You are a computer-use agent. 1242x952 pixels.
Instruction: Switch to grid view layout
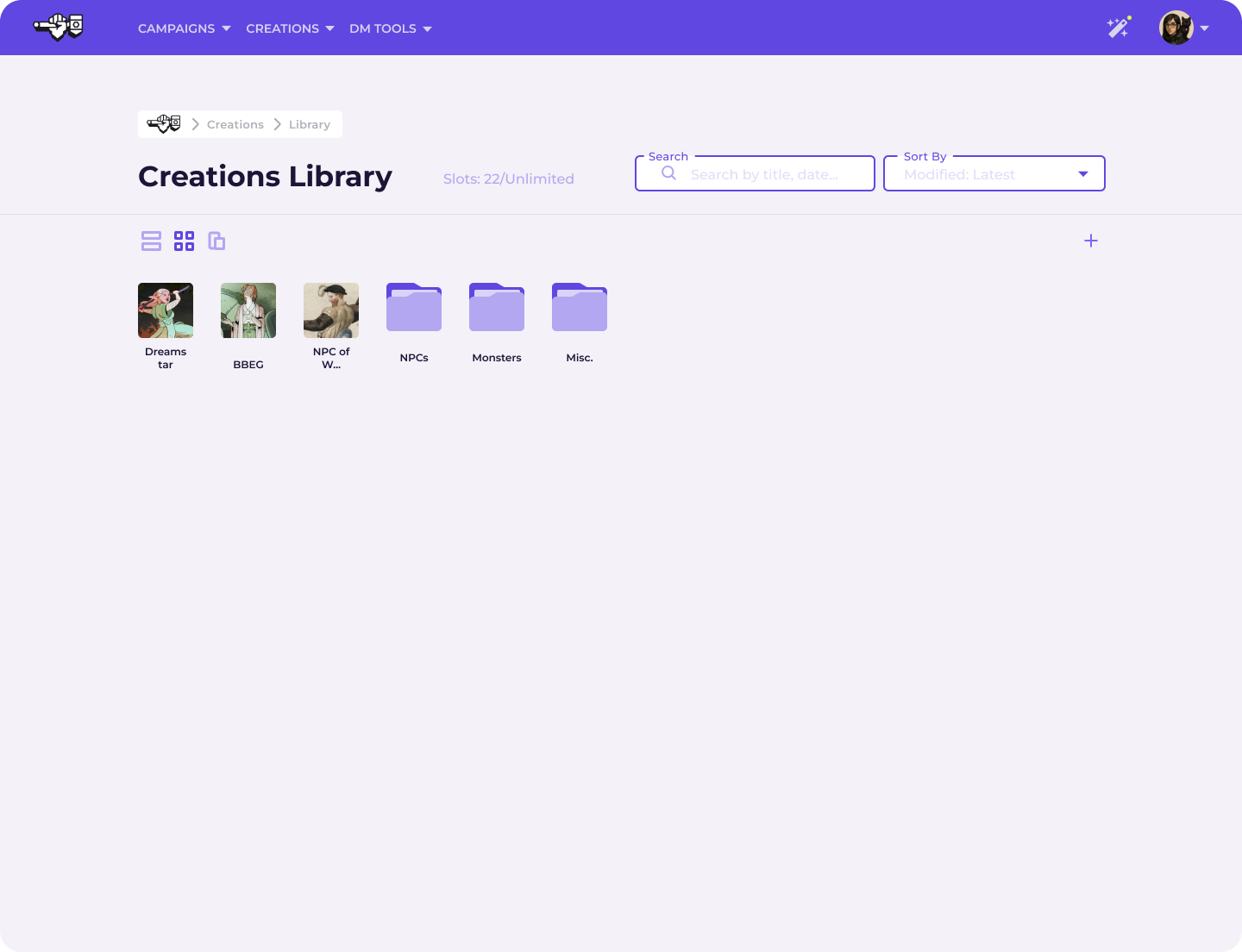(x=184, y=241)
